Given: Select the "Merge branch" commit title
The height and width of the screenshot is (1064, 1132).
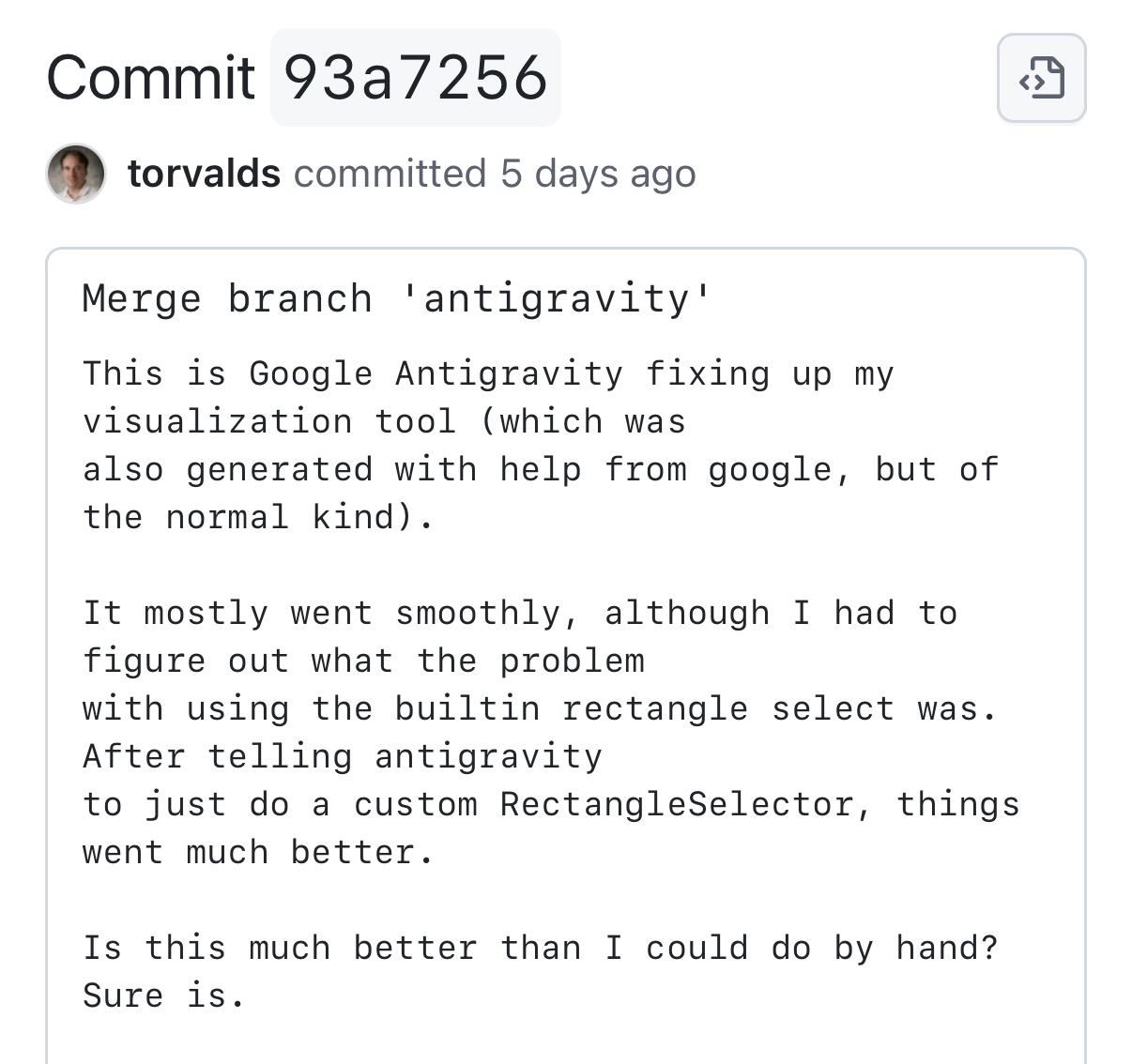Looking at the screenshot, I should tap(226, 299).
